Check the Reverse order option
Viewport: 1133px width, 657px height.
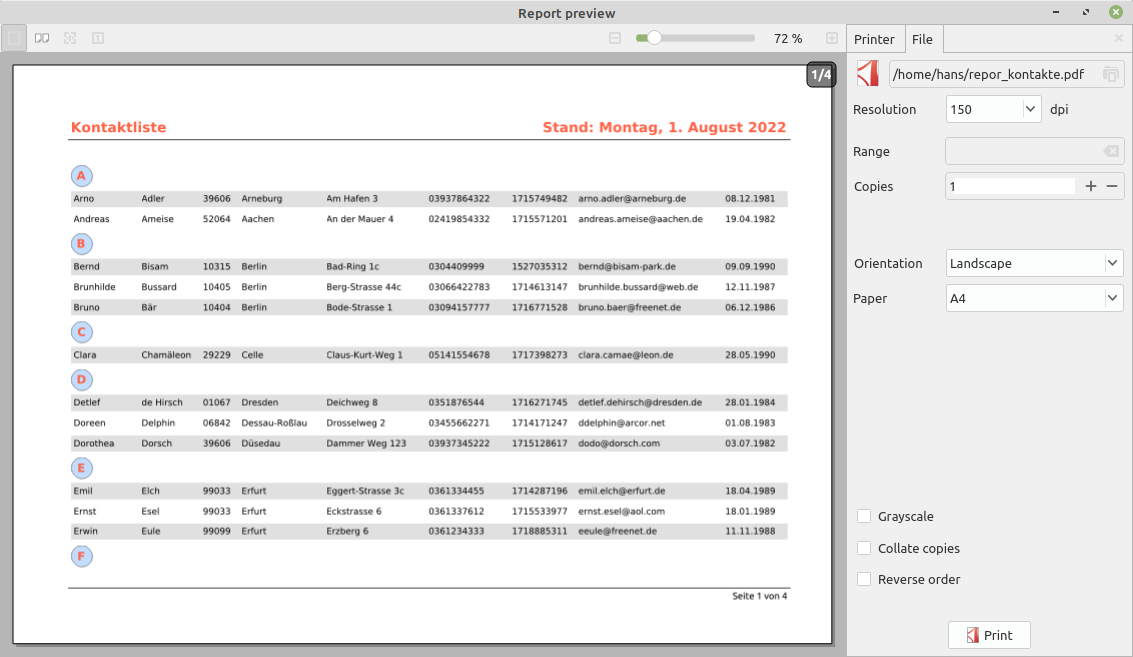click(x=864, y=580)
